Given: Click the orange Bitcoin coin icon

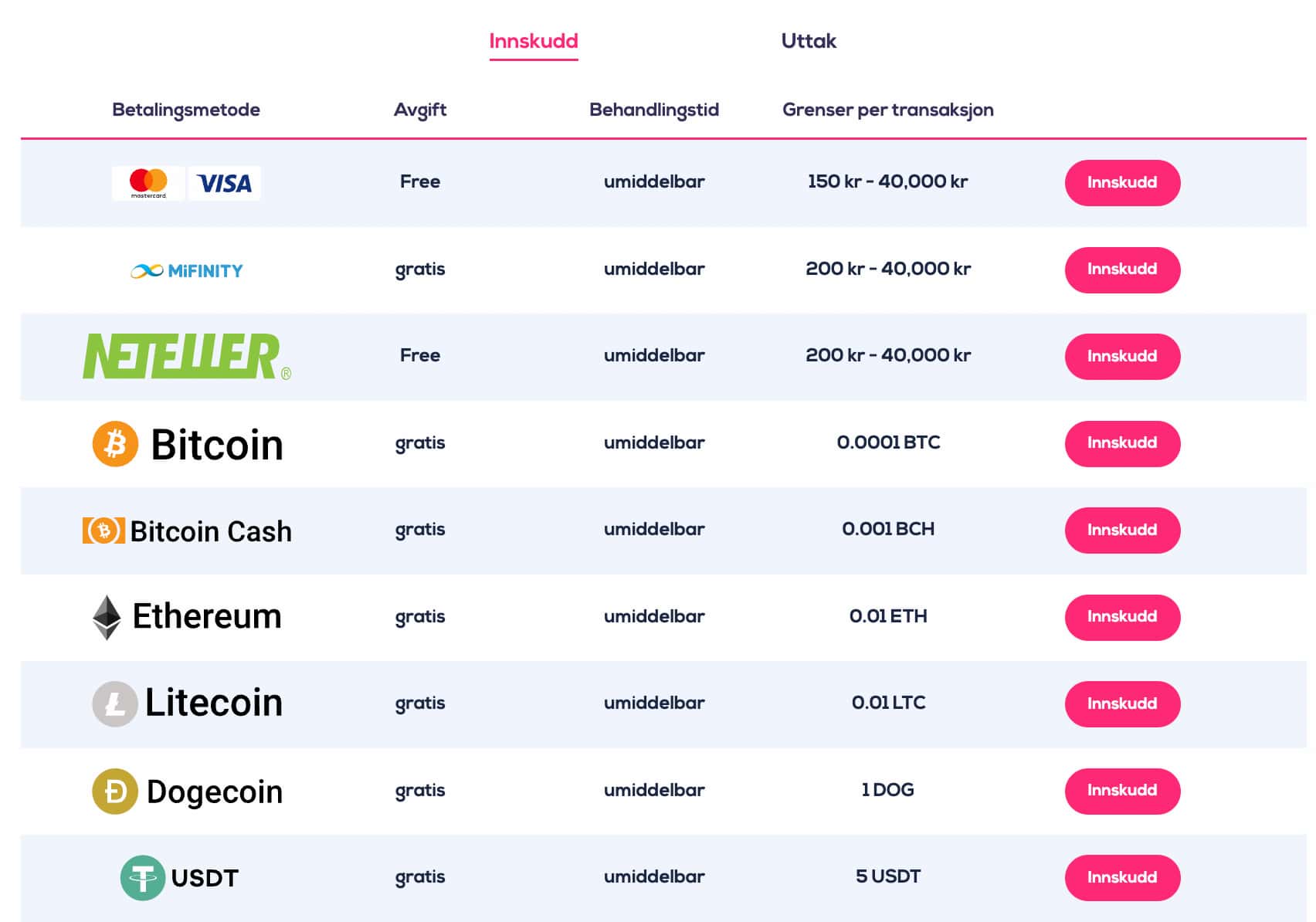Looking at the screenshot, I should point(115,444).
